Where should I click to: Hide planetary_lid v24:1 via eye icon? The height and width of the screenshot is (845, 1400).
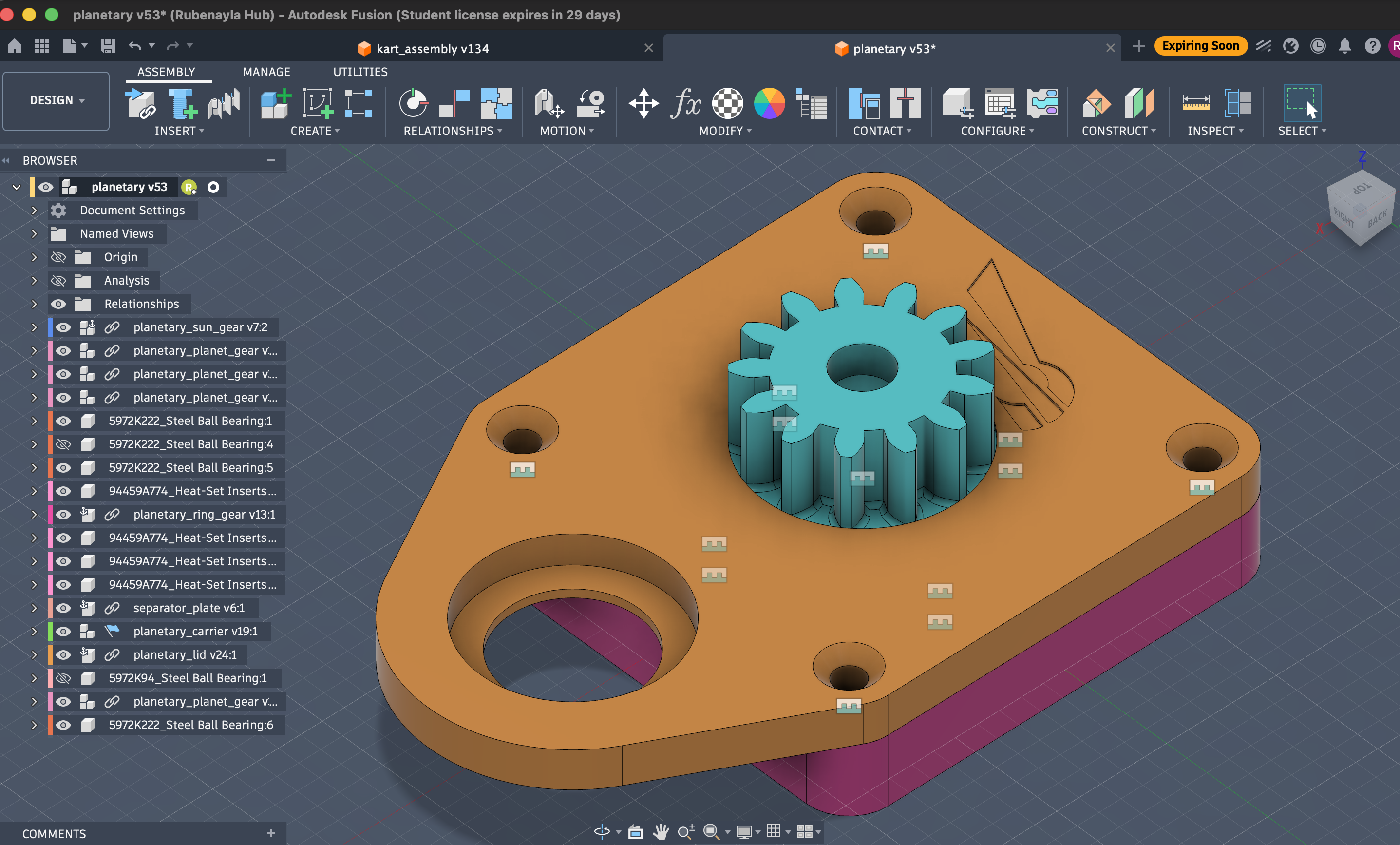[x=63, y=654]
